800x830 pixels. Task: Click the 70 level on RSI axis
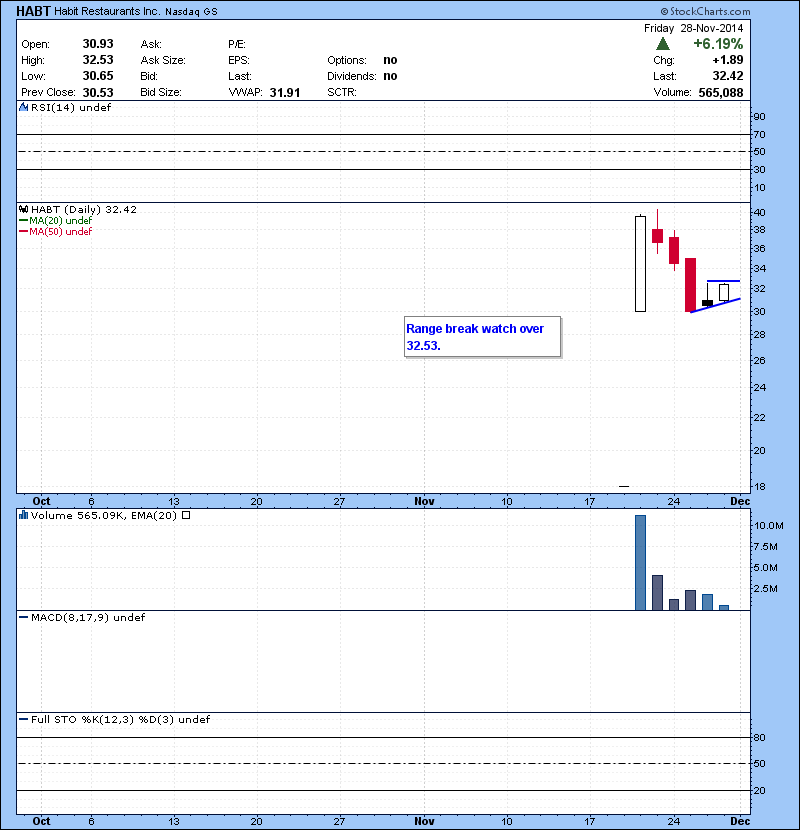[760, 134]
